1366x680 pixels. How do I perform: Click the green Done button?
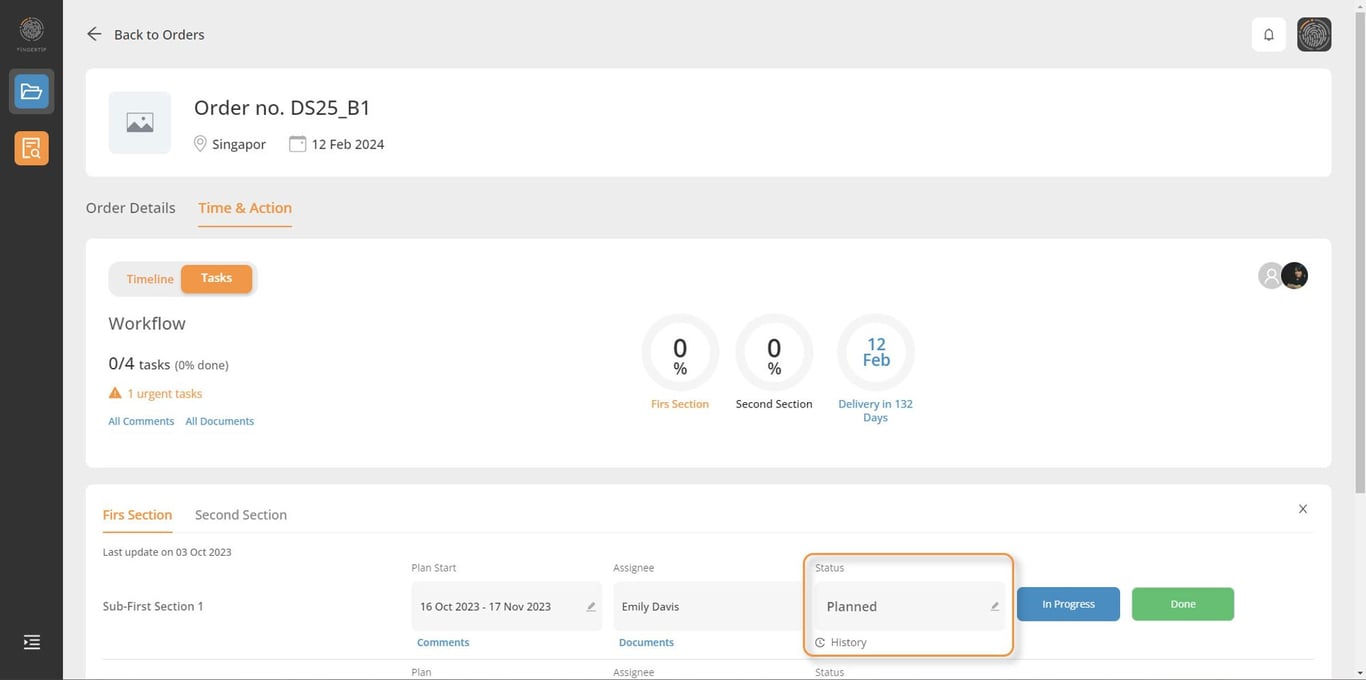[x=1182, y=604]
